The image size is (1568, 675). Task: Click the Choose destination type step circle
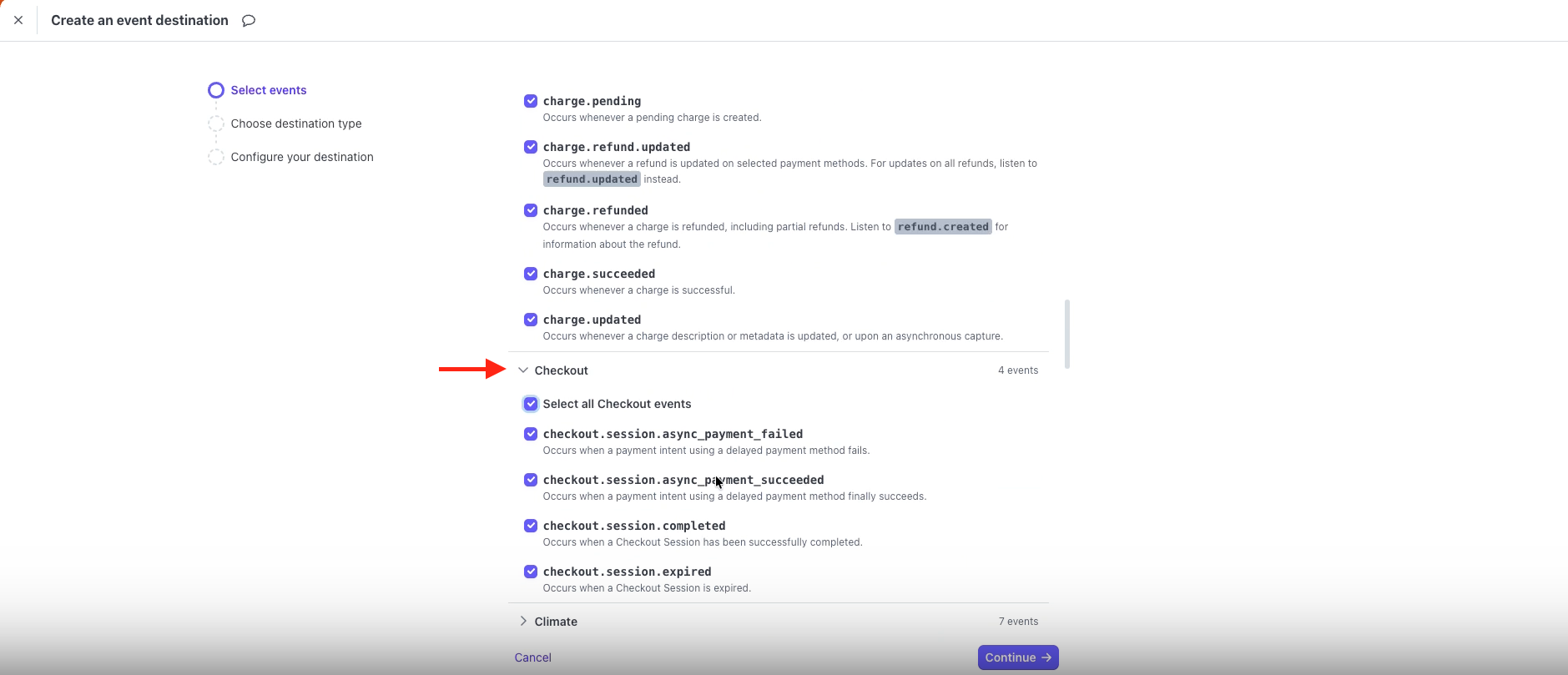(x=216, y=123)
